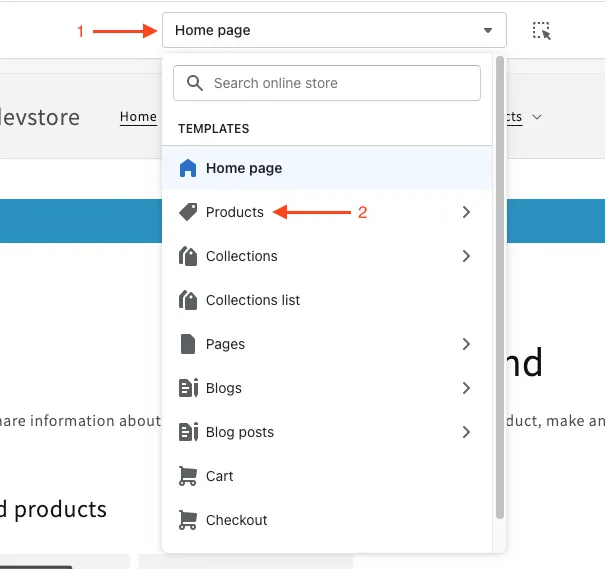Click the Checkout cart icon
Screen dimensions: 605x569
point(188,520)
